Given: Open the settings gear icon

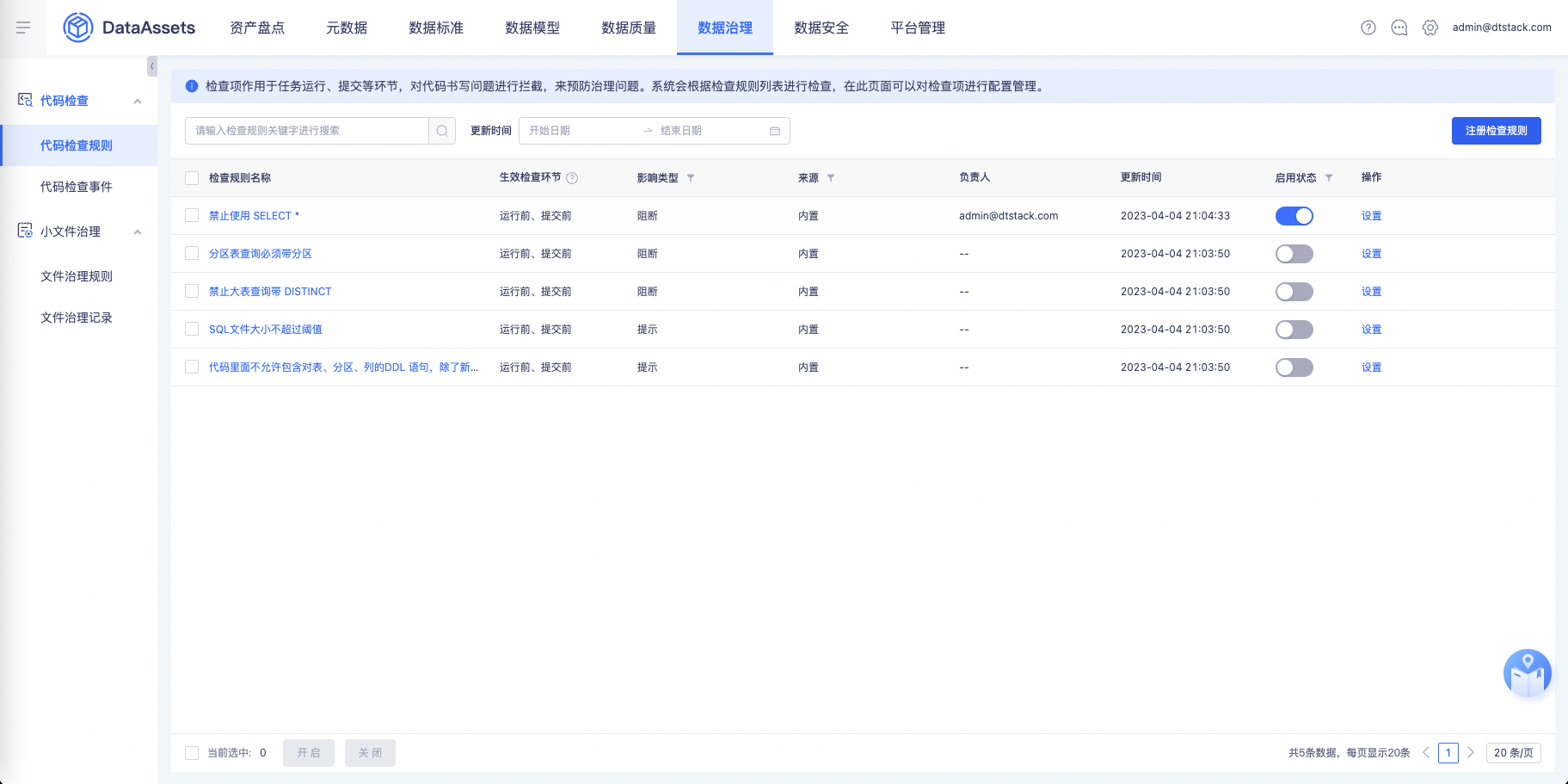Looking at the screenshot, I should [x=1430, y=28].
